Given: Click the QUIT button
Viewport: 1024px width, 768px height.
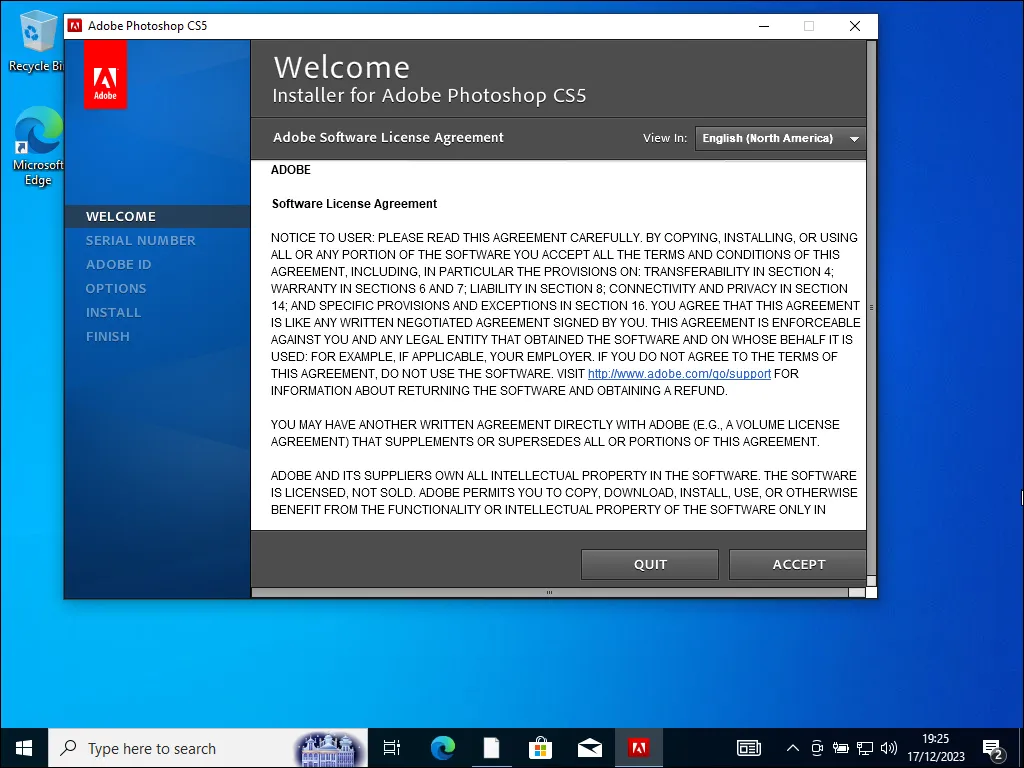Looking at the screenshot, I should click(x=649, y=564).
